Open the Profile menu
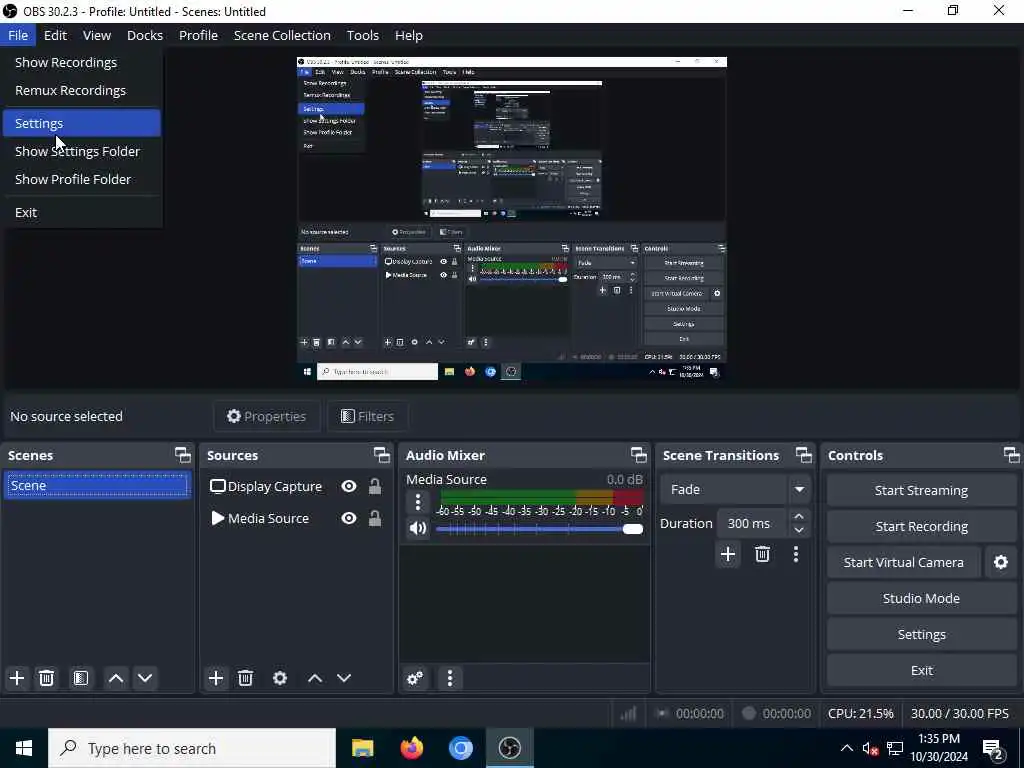 click(199, 35)
